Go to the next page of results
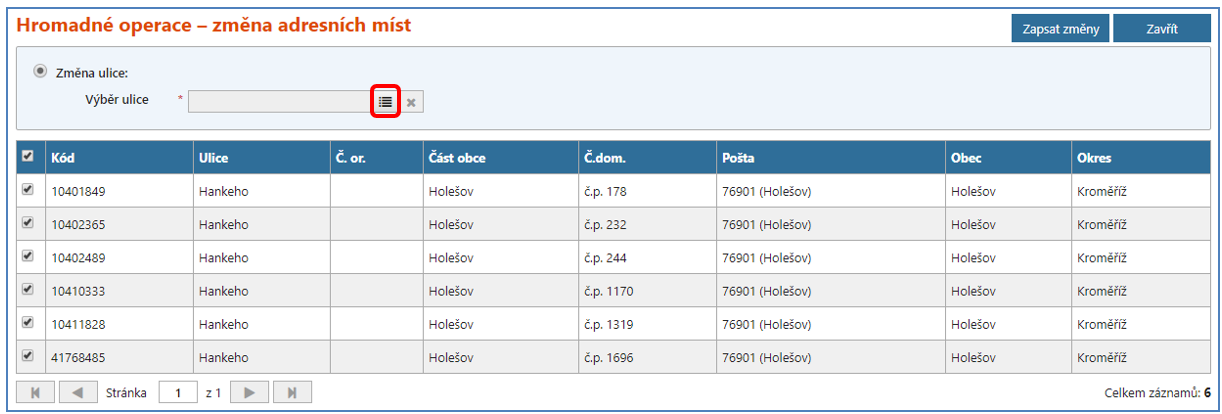This screenshot has height=414, width=1222. pyautogui.click(x=250, y=393)
